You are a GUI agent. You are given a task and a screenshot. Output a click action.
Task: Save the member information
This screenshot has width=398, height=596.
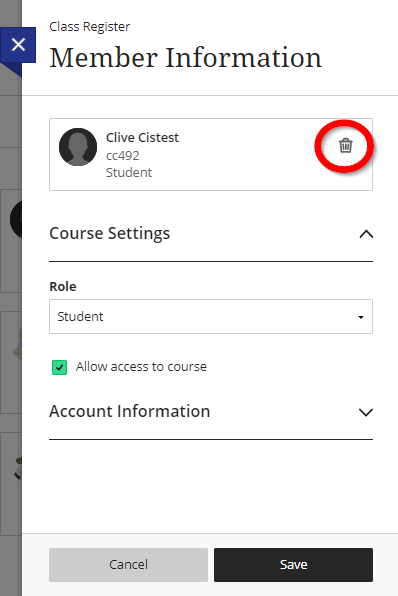(x=293, y=564)
